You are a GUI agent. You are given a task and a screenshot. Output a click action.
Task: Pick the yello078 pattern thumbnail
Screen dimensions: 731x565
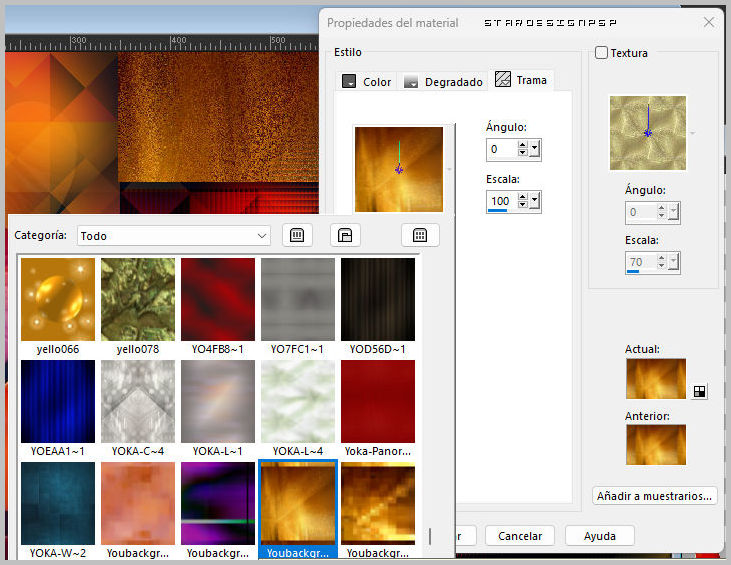pos(138,299)
